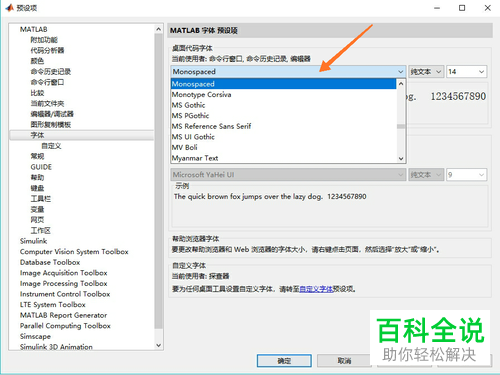Select Computer Vision System Toolbox
Image resolution: width=500 pixels, height=375 pixels.
coord(74,252)
